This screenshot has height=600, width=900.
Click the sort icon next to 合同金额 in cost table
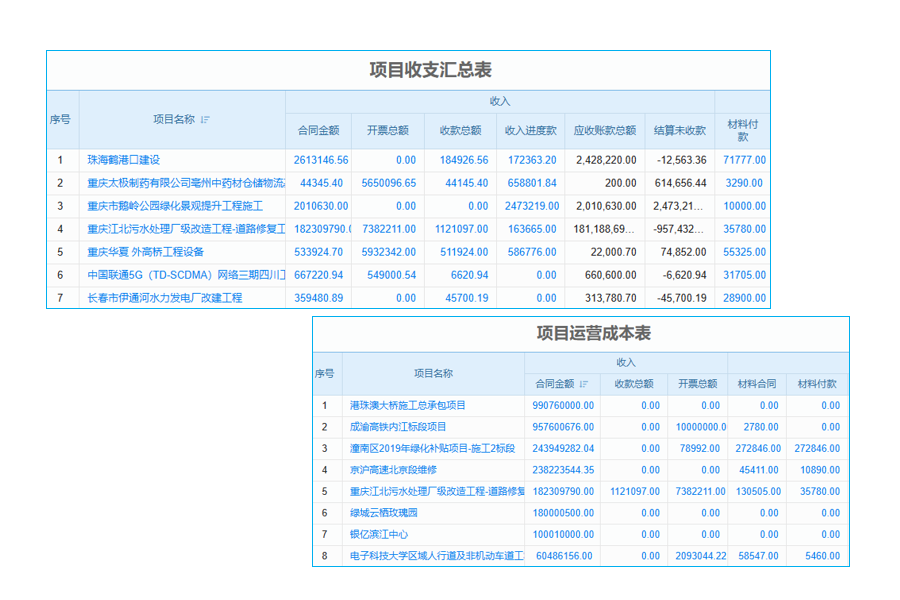(585, 383)
